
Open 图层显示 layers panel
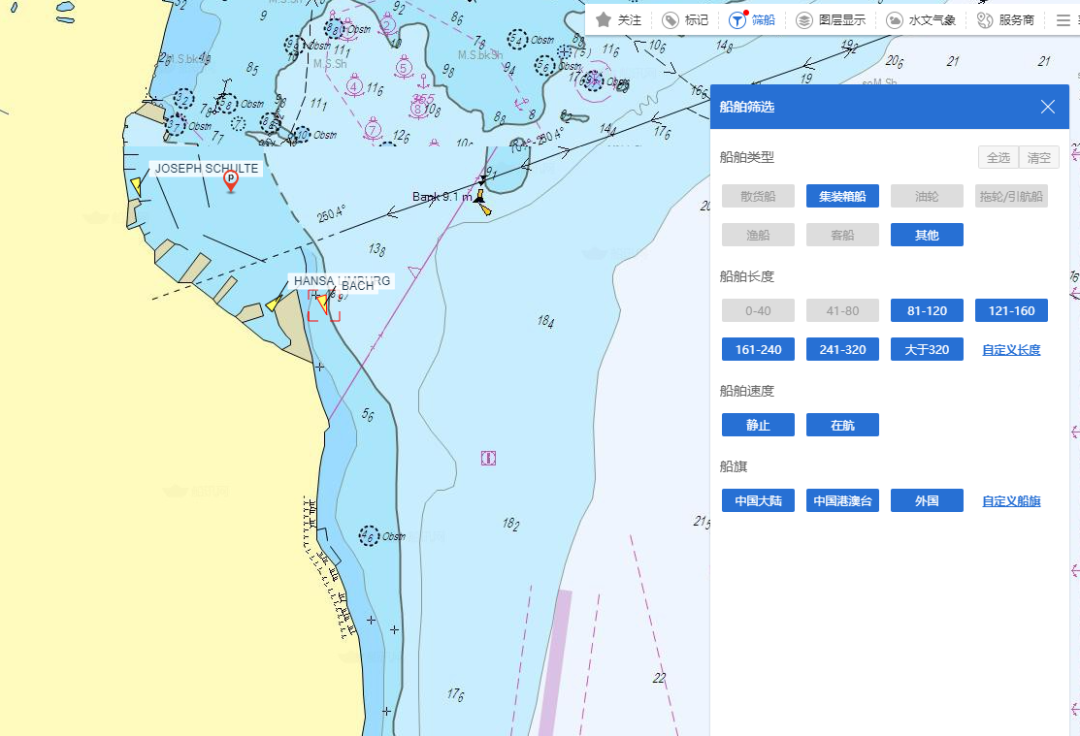[804, 20]
